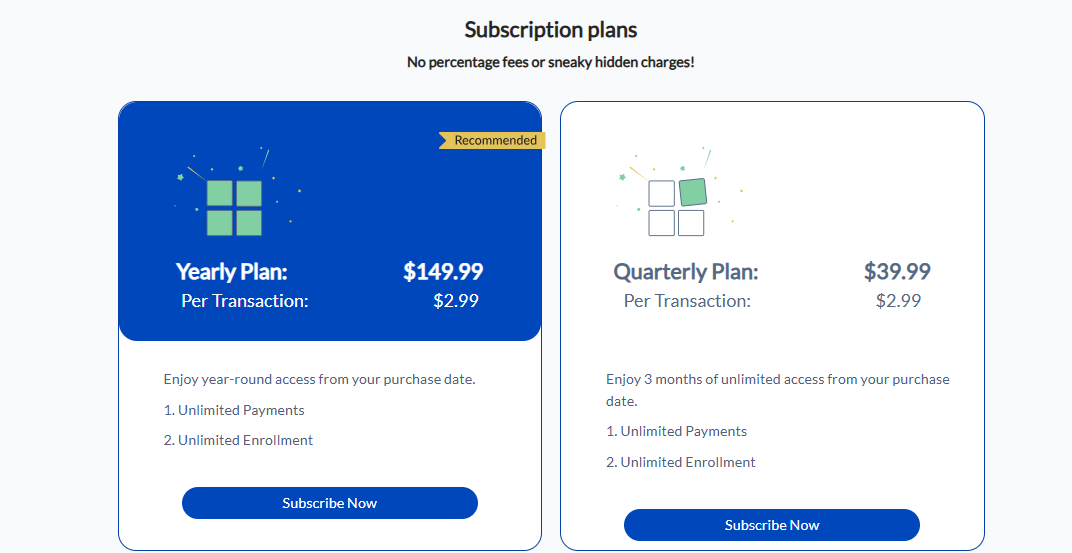Viewport: 1072px width, 553px height.
Task: Click the Quarterly Plan title
Action: tap(686, 272)
